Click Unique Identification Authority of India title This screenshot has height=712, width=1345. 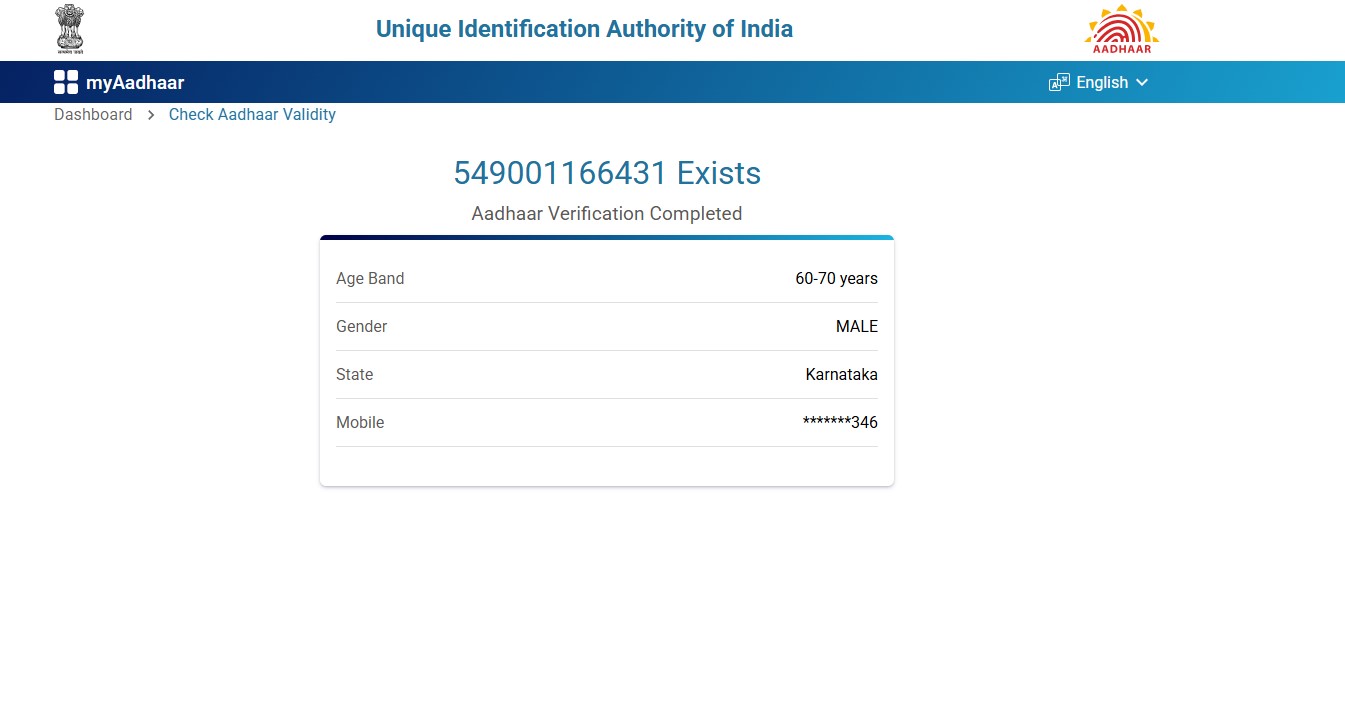(x=584, y=29)
